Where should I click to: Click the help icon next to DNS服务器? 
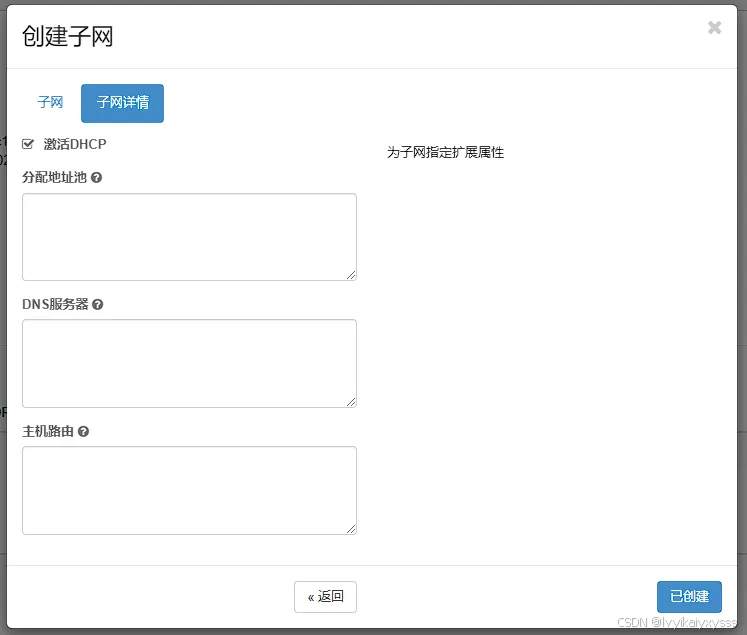[x=98, y=304]
